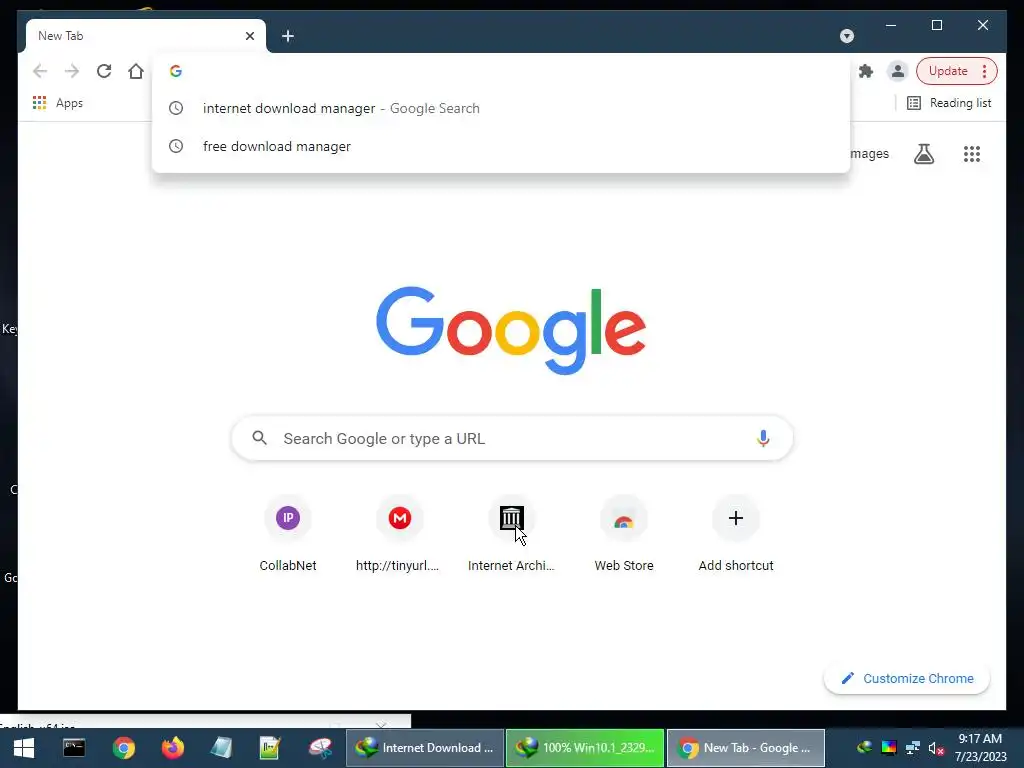Switch to 100% Win10.1 download window
1024x768 pixels.
click(x=585, y=748)
